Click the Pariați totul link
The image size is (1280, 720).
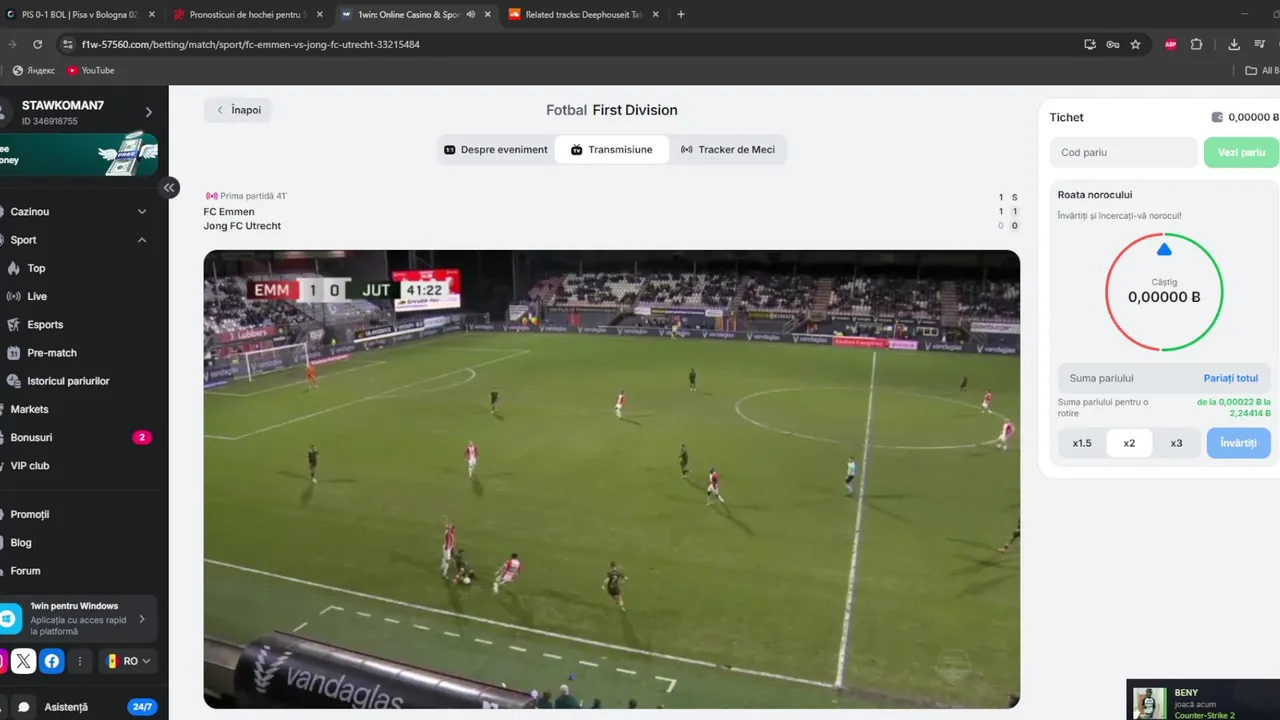(x=1230, y=378)
